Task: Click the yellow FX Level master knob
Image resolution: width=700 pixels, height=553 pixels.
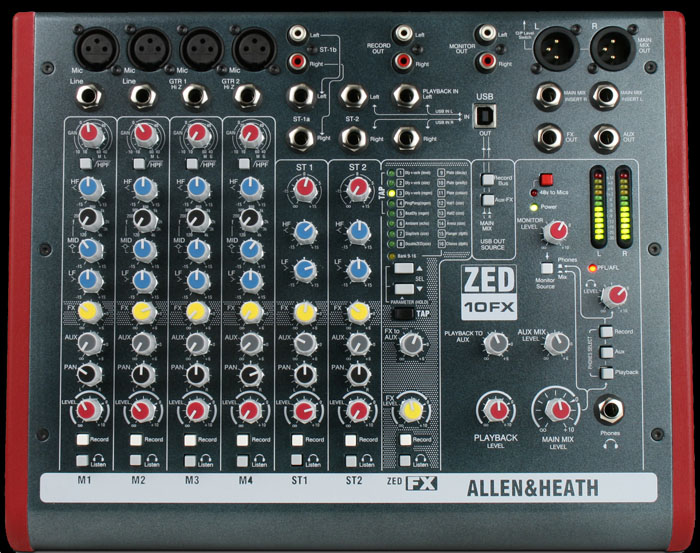Action: [408, 409]
